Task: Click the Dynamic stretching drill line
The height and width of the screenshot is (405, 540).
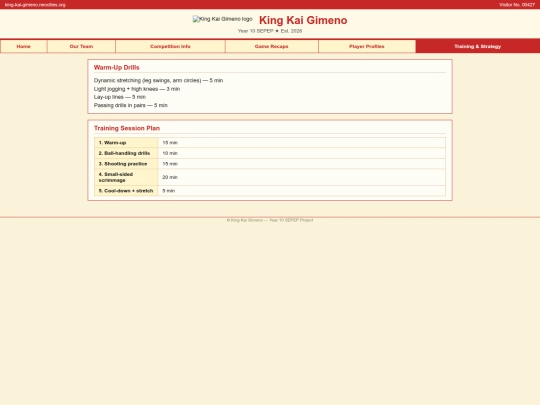Action: [158, 81]
